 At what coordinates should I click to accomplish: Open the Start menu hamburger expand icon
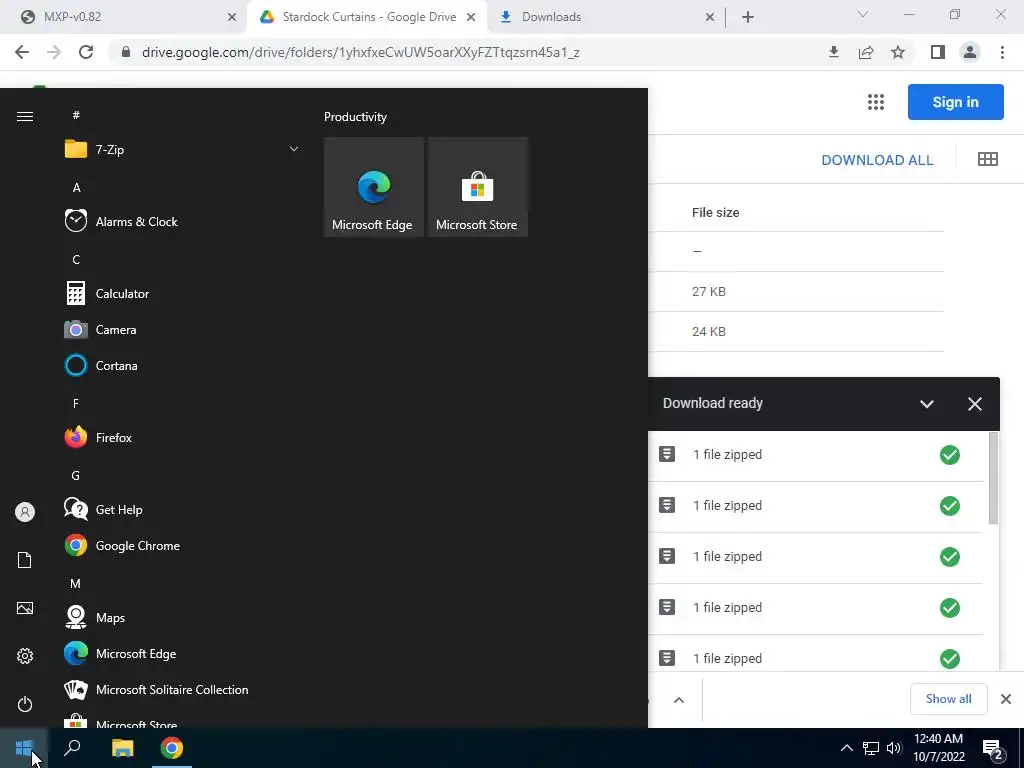(x=25, y=116)
